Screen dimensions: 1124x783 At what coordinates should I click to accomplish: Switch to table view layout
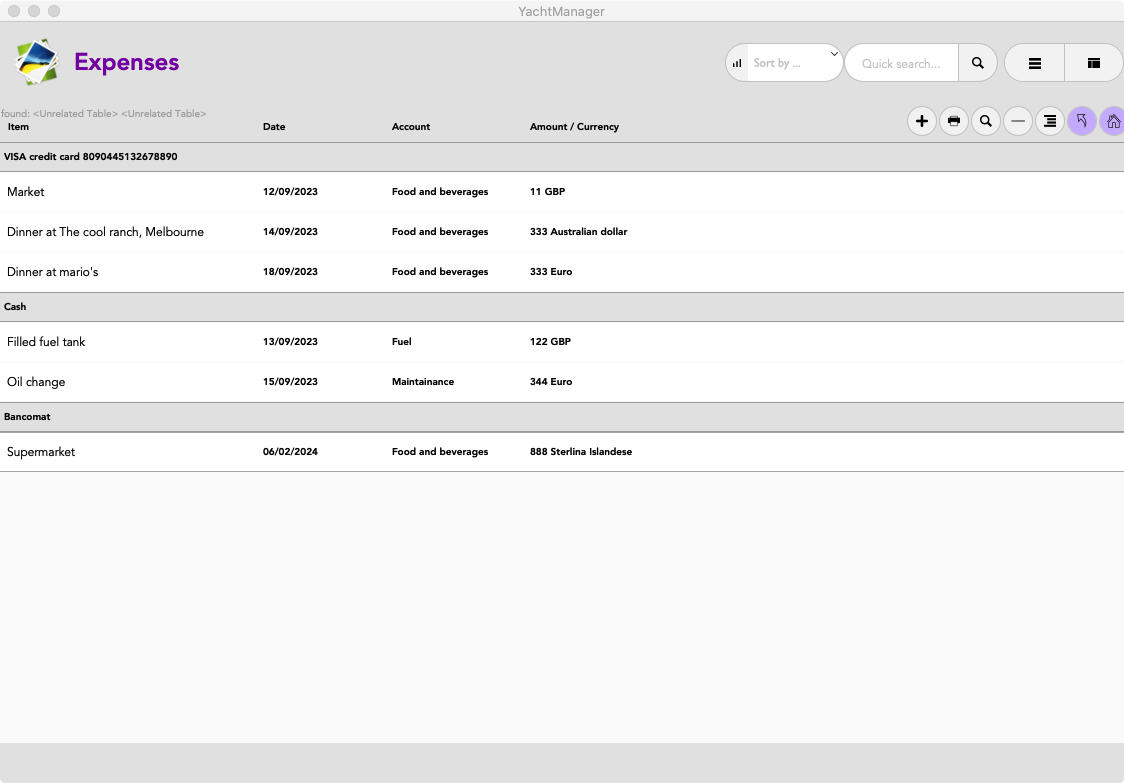point(1094,63)
